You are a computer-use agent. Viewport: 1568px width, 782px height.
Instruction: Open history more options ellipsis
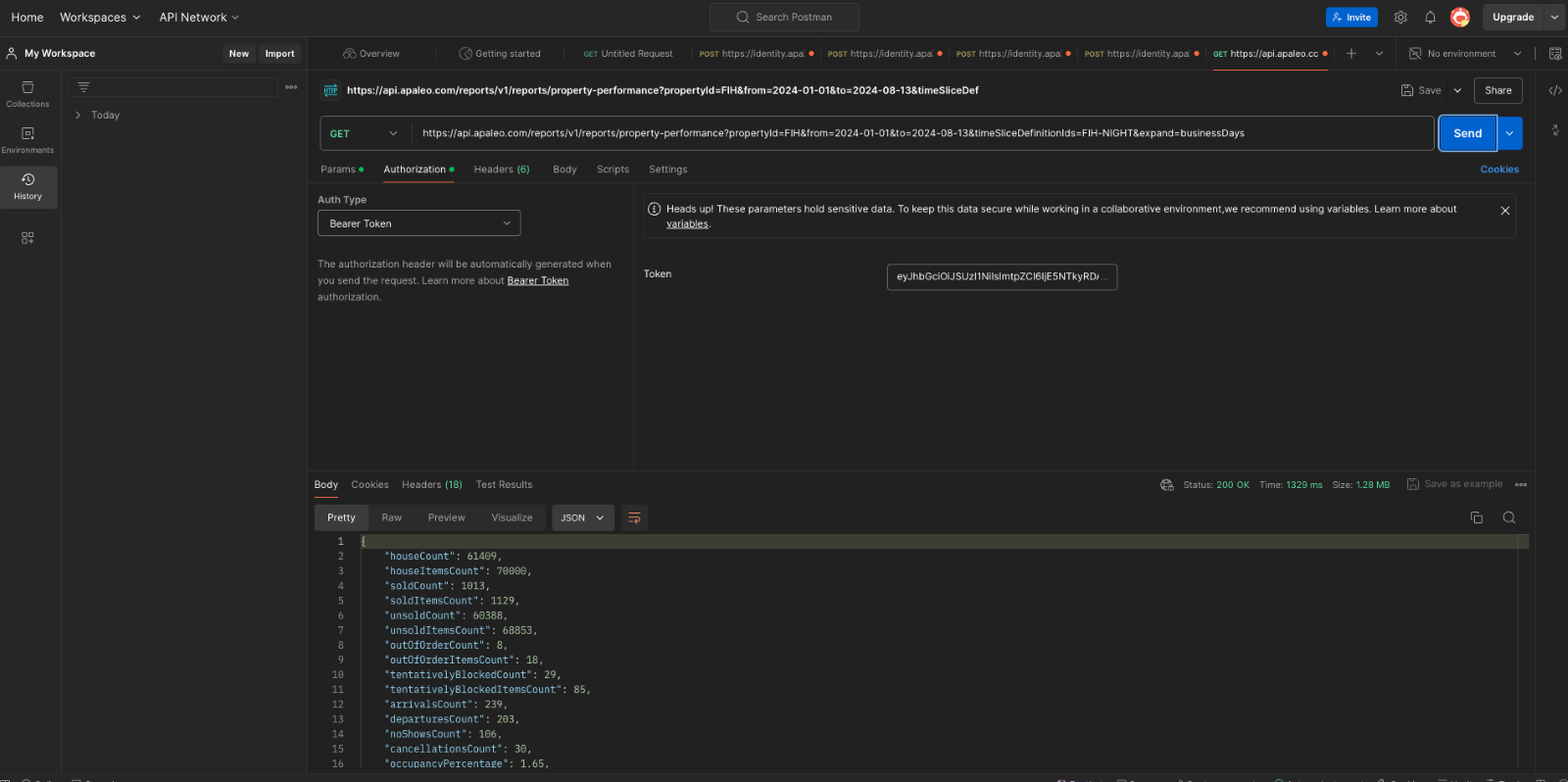pyautogui.click(x=291, y=87)
